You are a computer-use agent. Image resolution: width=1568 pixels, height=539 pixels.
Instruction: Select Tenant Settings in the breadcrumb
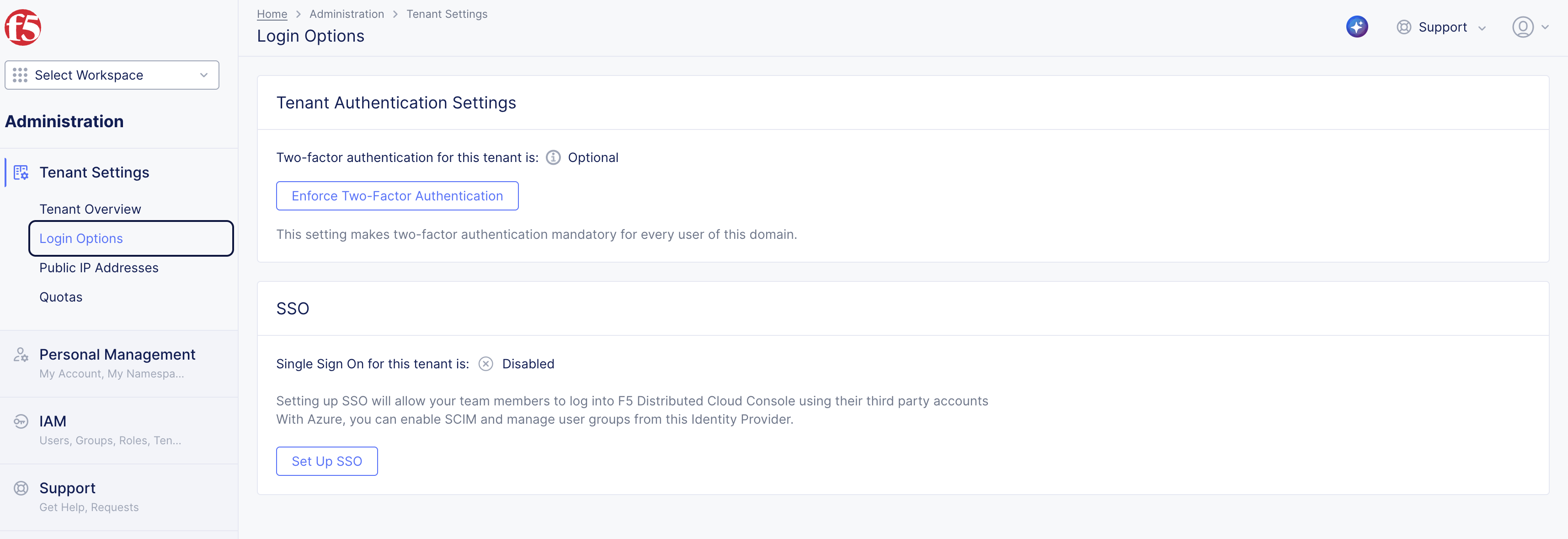pos(447,13)
